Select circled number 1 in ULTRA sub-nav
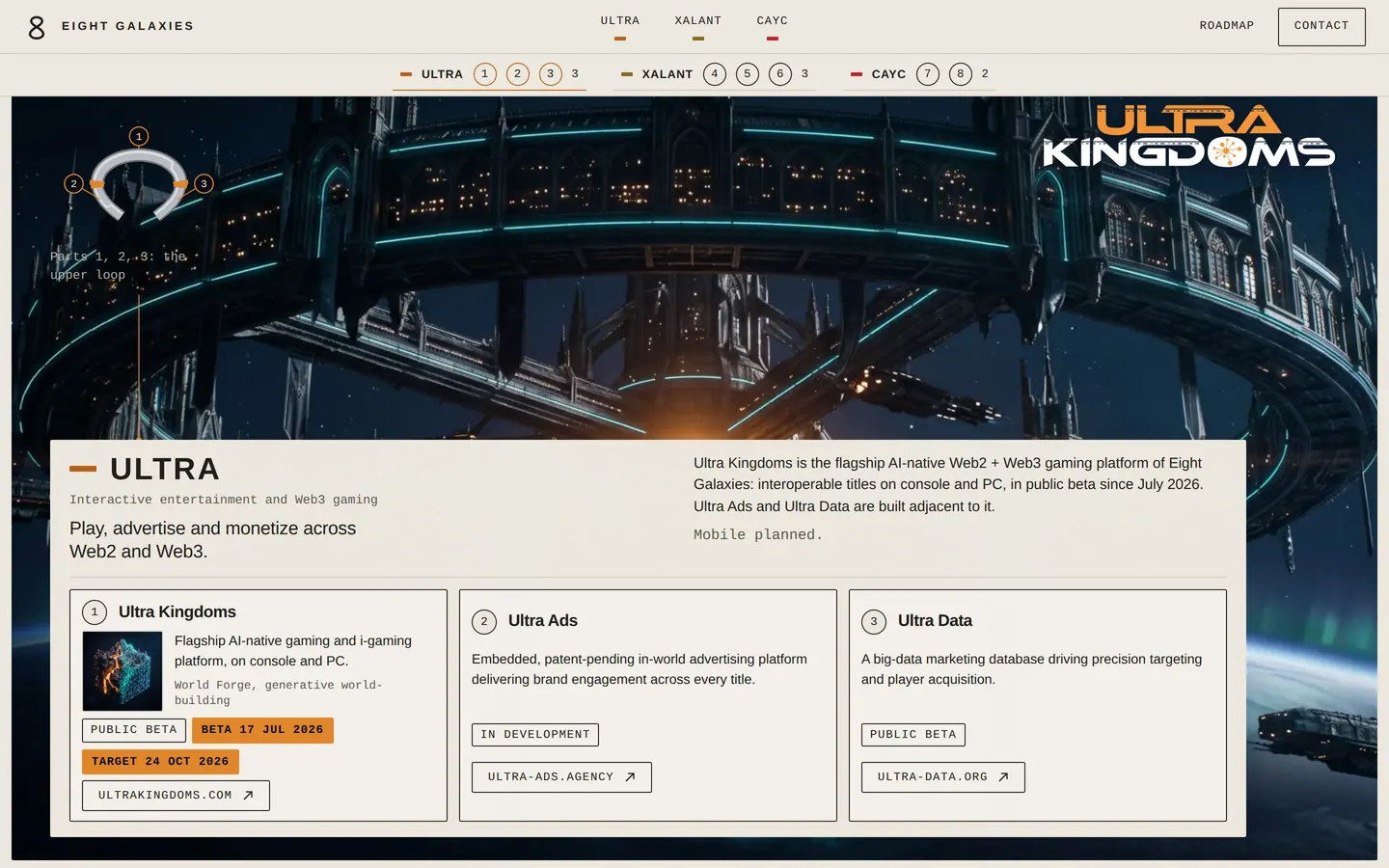Image resolution: width=1389 pixels, height=868 pixels. tap(485, 74)
